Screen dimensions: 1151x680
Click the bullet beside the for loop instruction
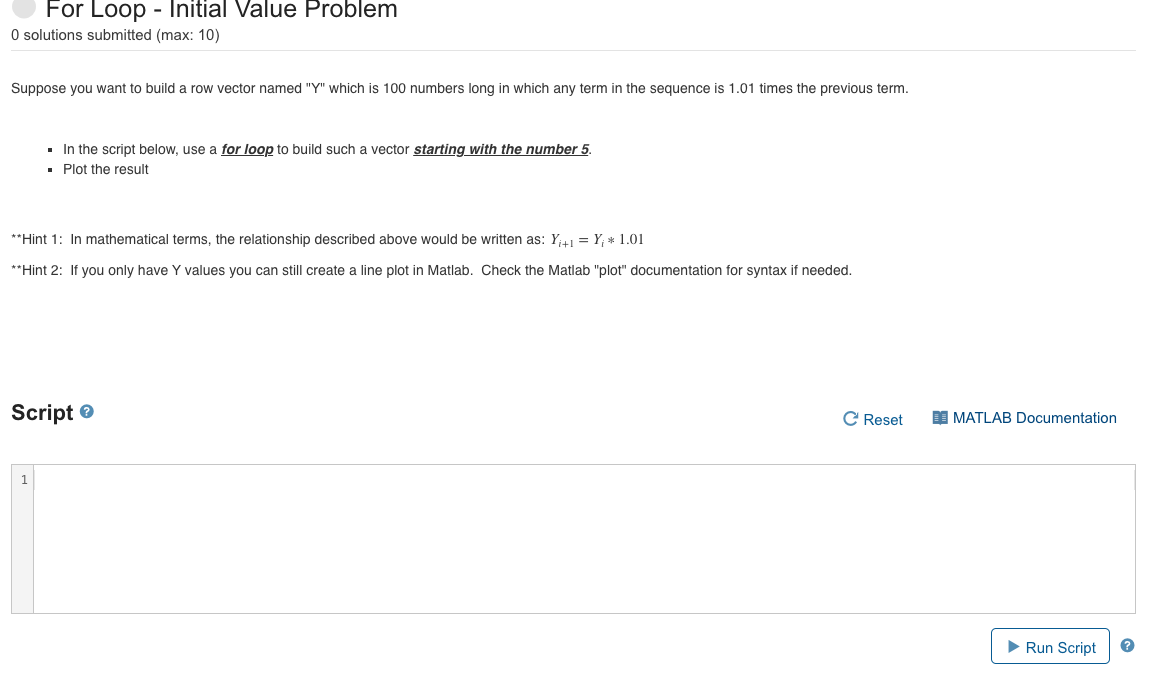(x=49, y=149)
